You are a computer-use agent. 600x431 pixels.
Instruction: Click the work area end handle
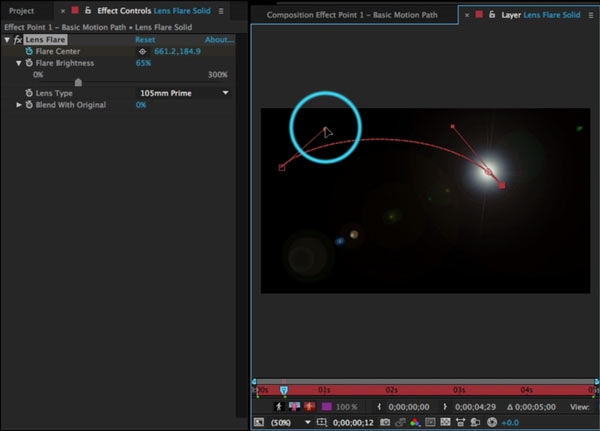pyautogui.click(x=597, y=382)
